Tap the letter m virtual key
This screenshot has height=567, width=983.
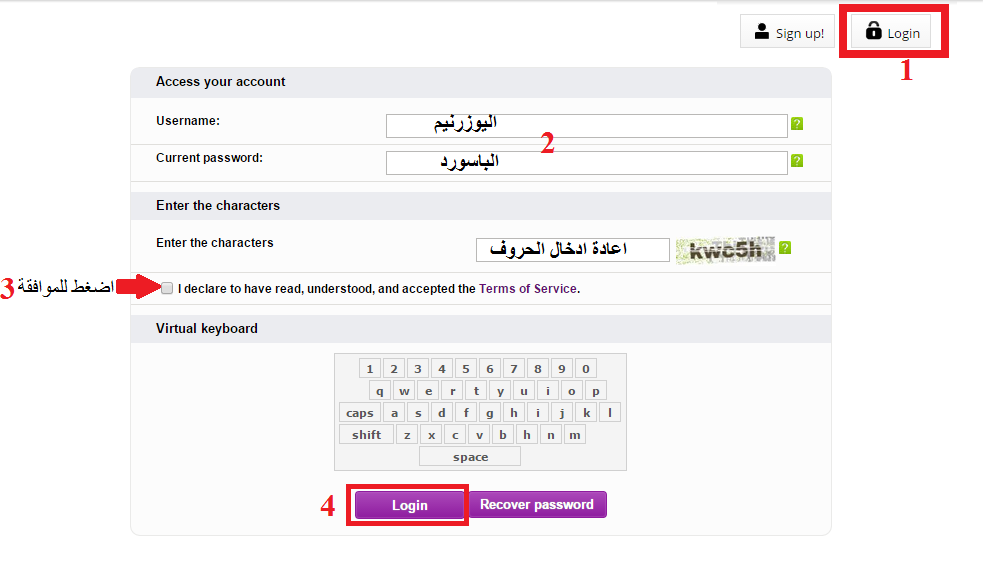click(x=575, y=435)
